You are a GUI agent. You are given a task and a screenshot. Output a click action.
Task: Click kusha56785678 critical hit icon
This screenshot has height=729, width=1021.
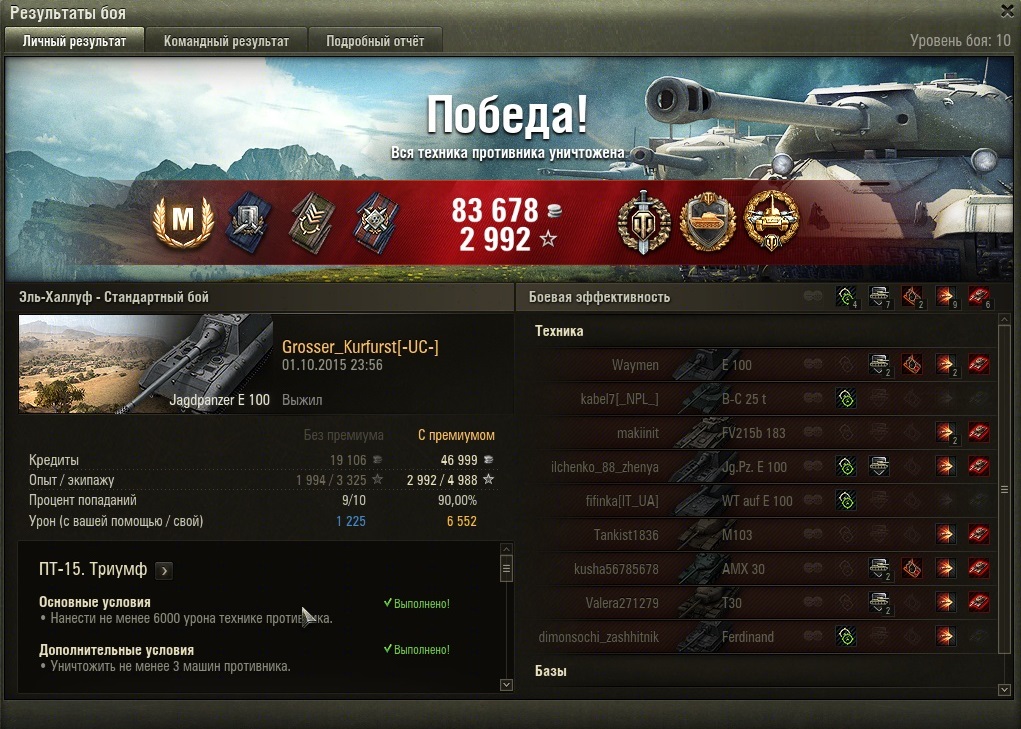pyautogui.click(x=912, y=568)
